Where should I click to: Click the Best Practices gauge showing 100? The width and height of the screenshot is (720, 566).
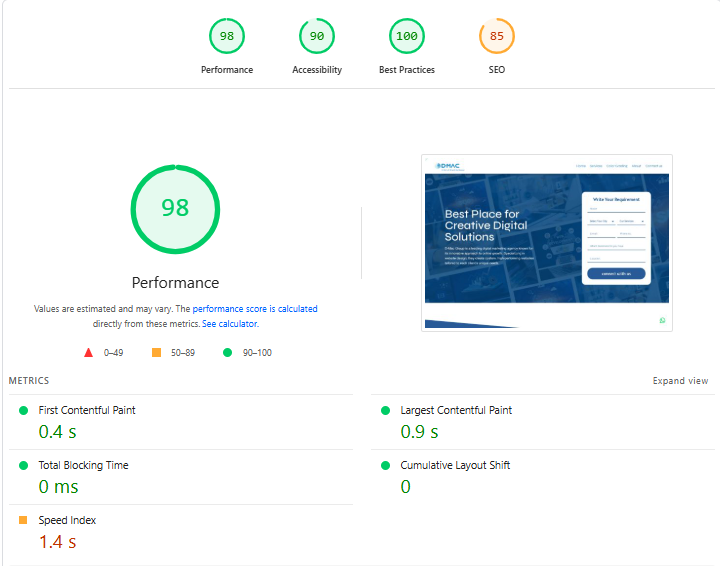[407, 37]
